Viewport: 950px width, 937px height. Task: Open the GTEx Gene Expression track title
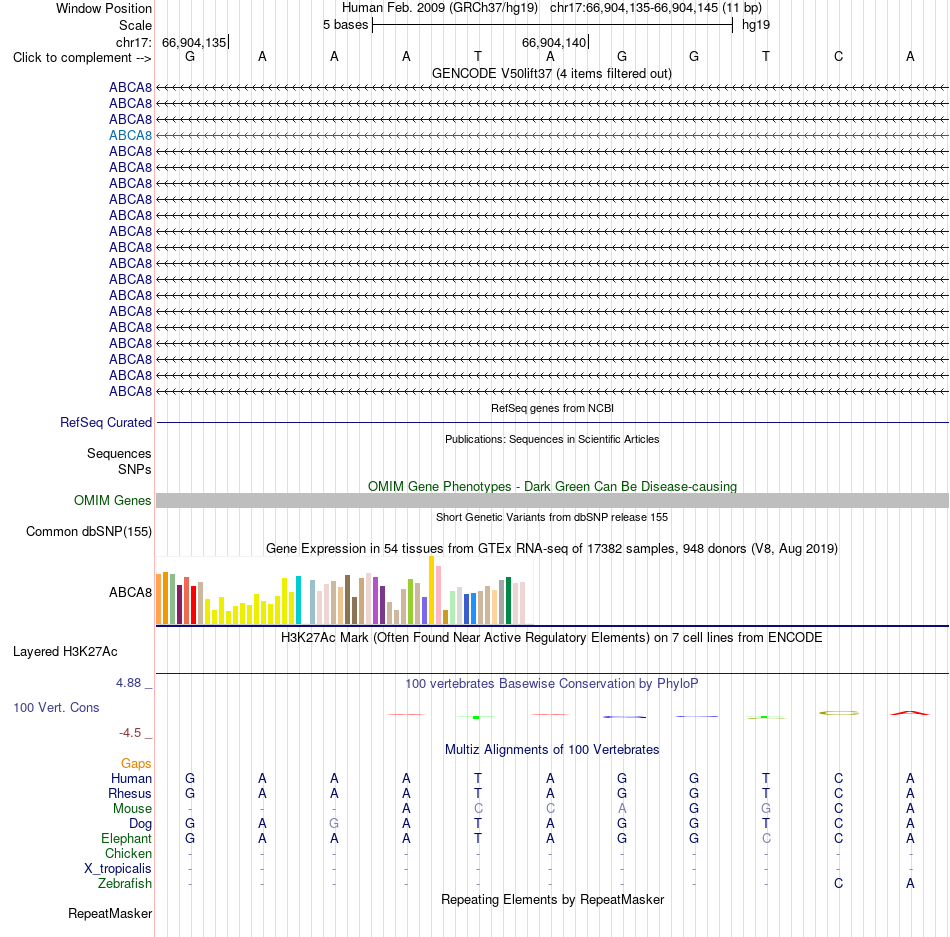[x=552, y=549]
